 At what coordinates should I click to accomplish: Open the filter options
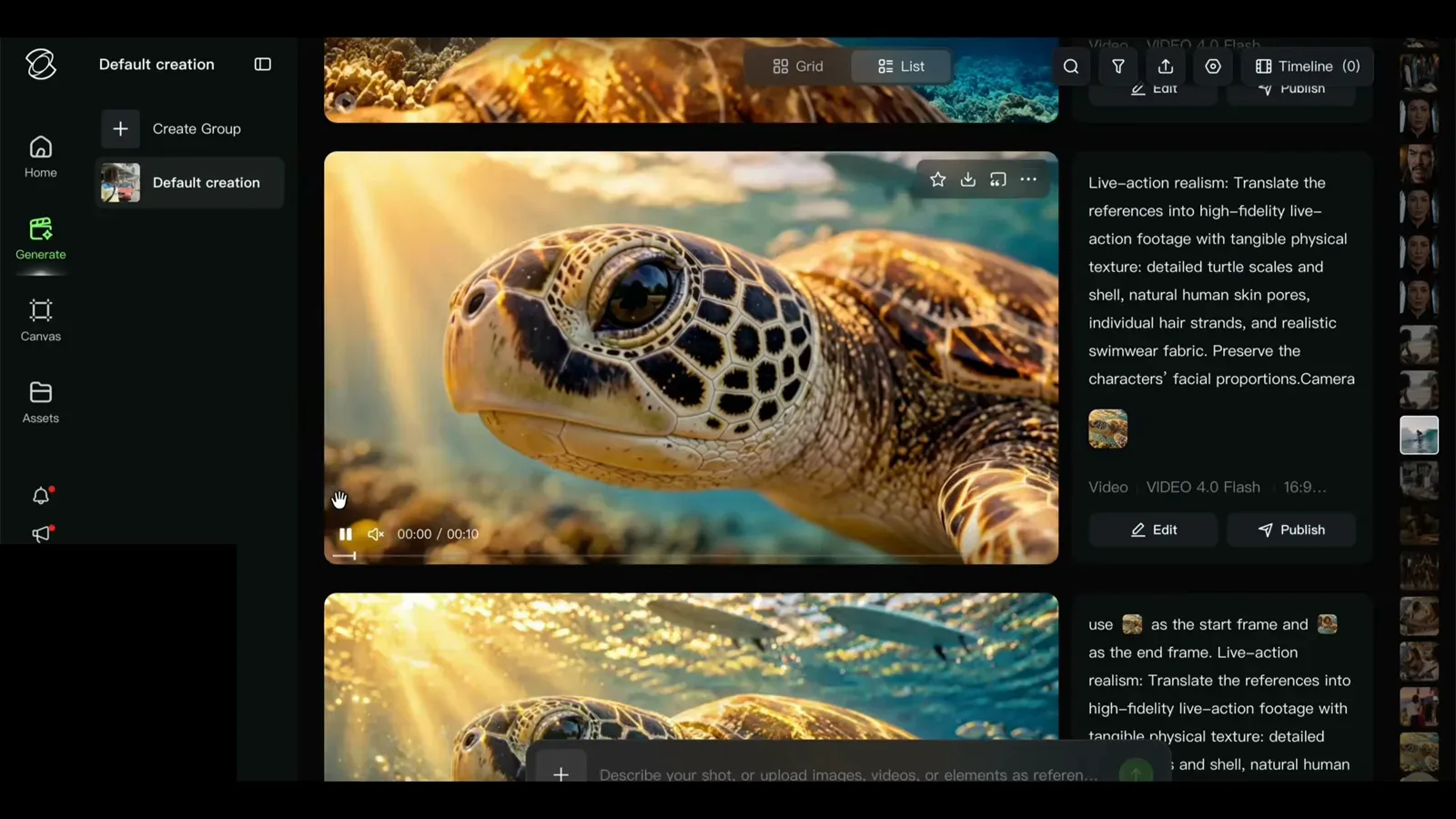1118,66
